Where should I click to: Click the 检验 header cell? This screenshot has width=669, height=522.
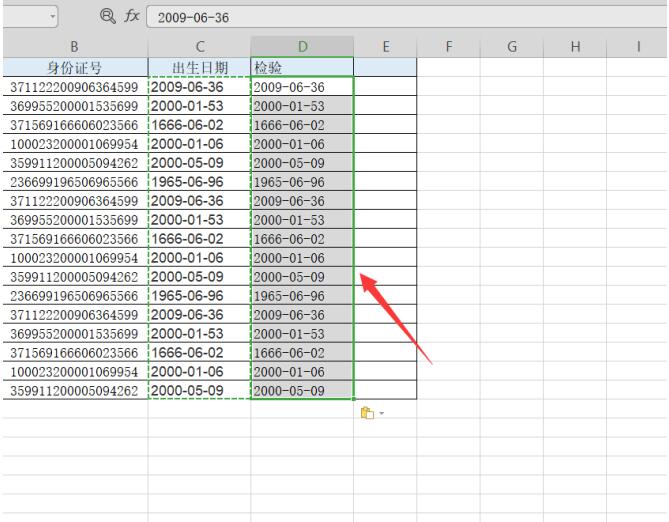point(303,67)
